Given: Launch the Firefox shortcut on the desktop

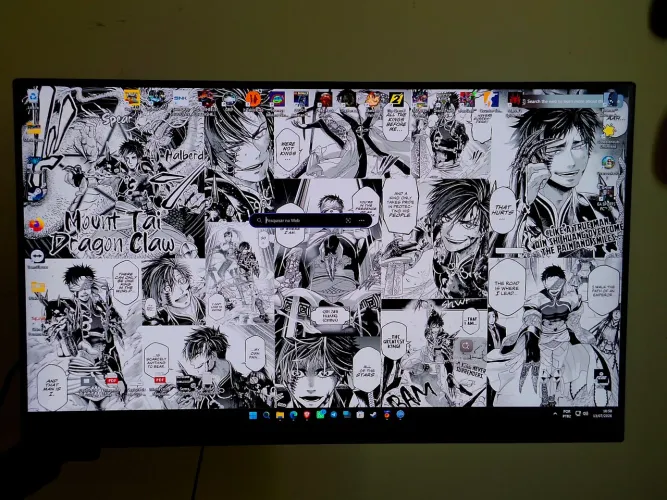Looking at the screenshot, I should [x=37, y=225].
